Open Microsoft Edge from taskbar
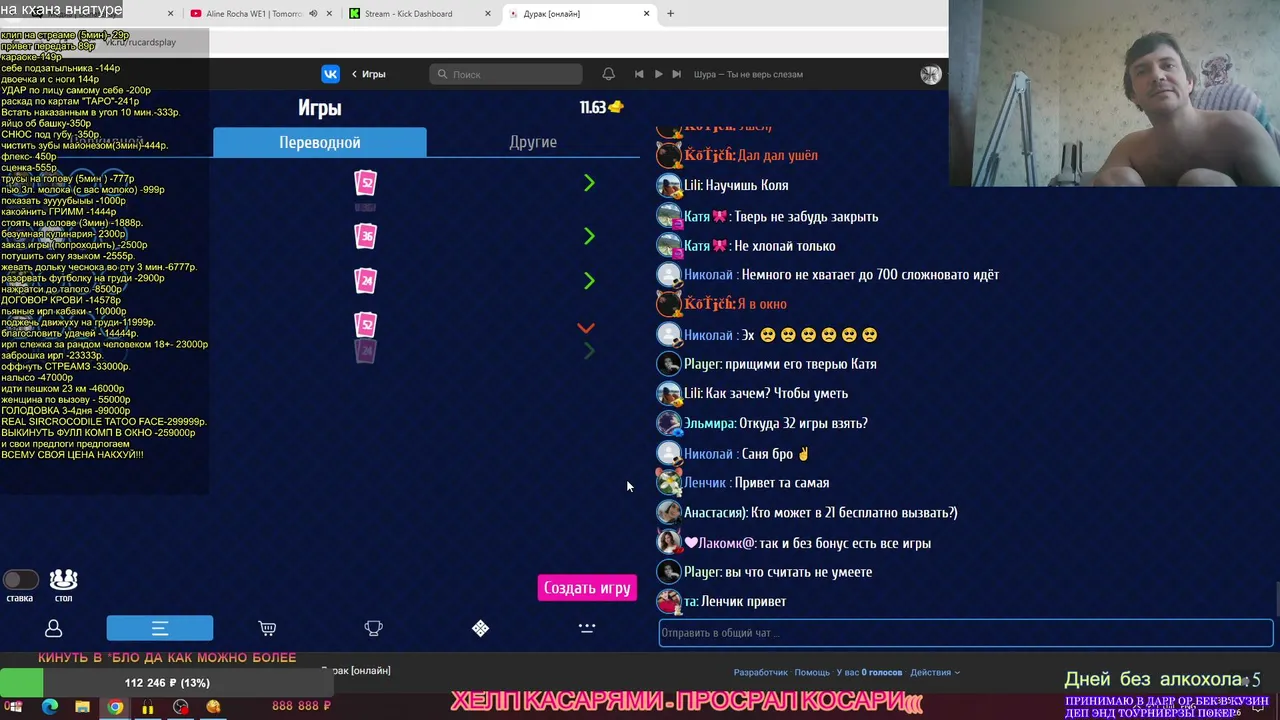The width and height of the screenshot is (1280, 720). [50, 707]
